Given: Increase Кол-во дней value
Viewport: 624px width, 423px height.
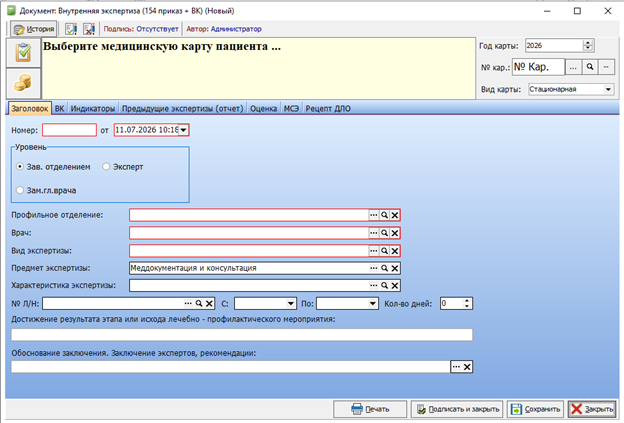Looking at the screenshot, I should (467, 301).
